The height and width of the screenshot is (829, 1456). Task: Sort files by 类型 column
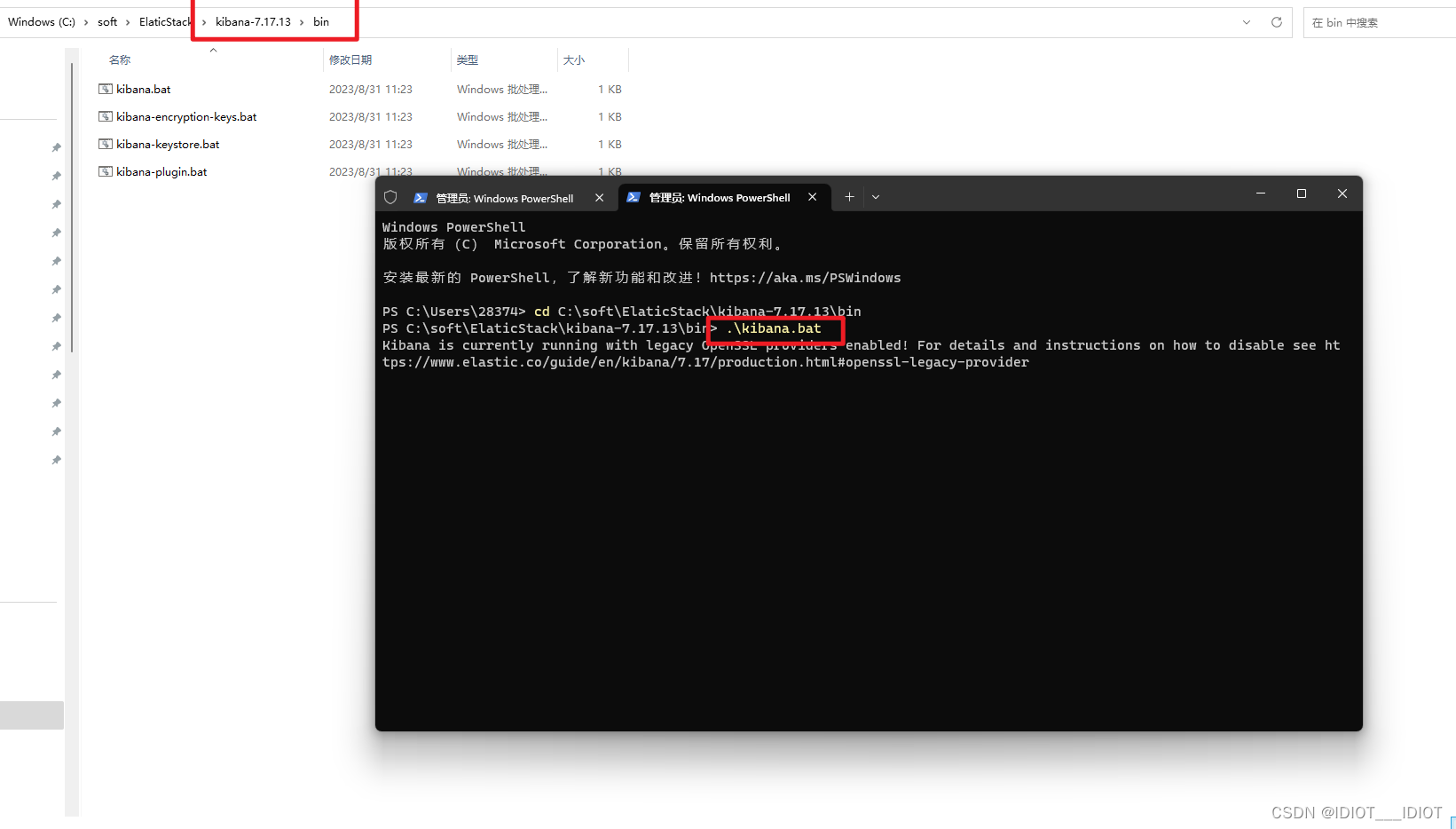tap(468, 60)
